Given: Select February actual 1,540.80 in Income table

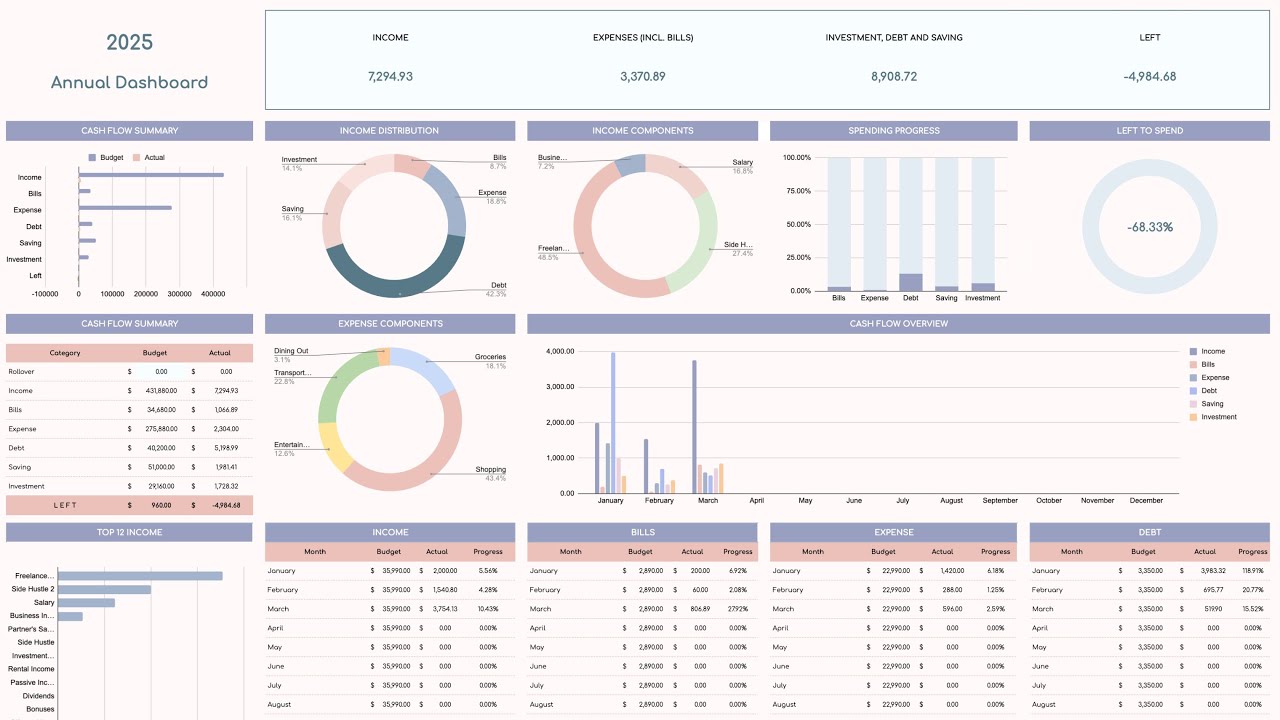Looking at the screenshot, I should 444,590.
